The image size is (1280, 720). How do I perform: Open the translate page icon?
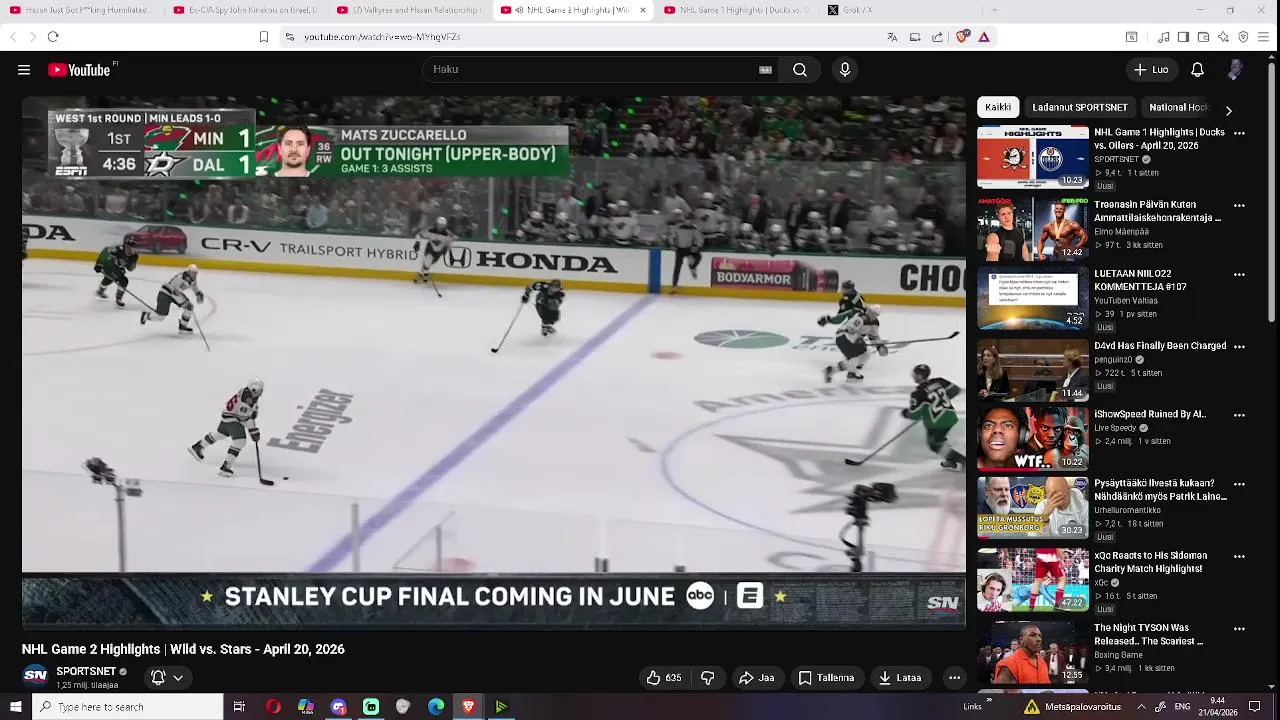click(x=892, y=37)
